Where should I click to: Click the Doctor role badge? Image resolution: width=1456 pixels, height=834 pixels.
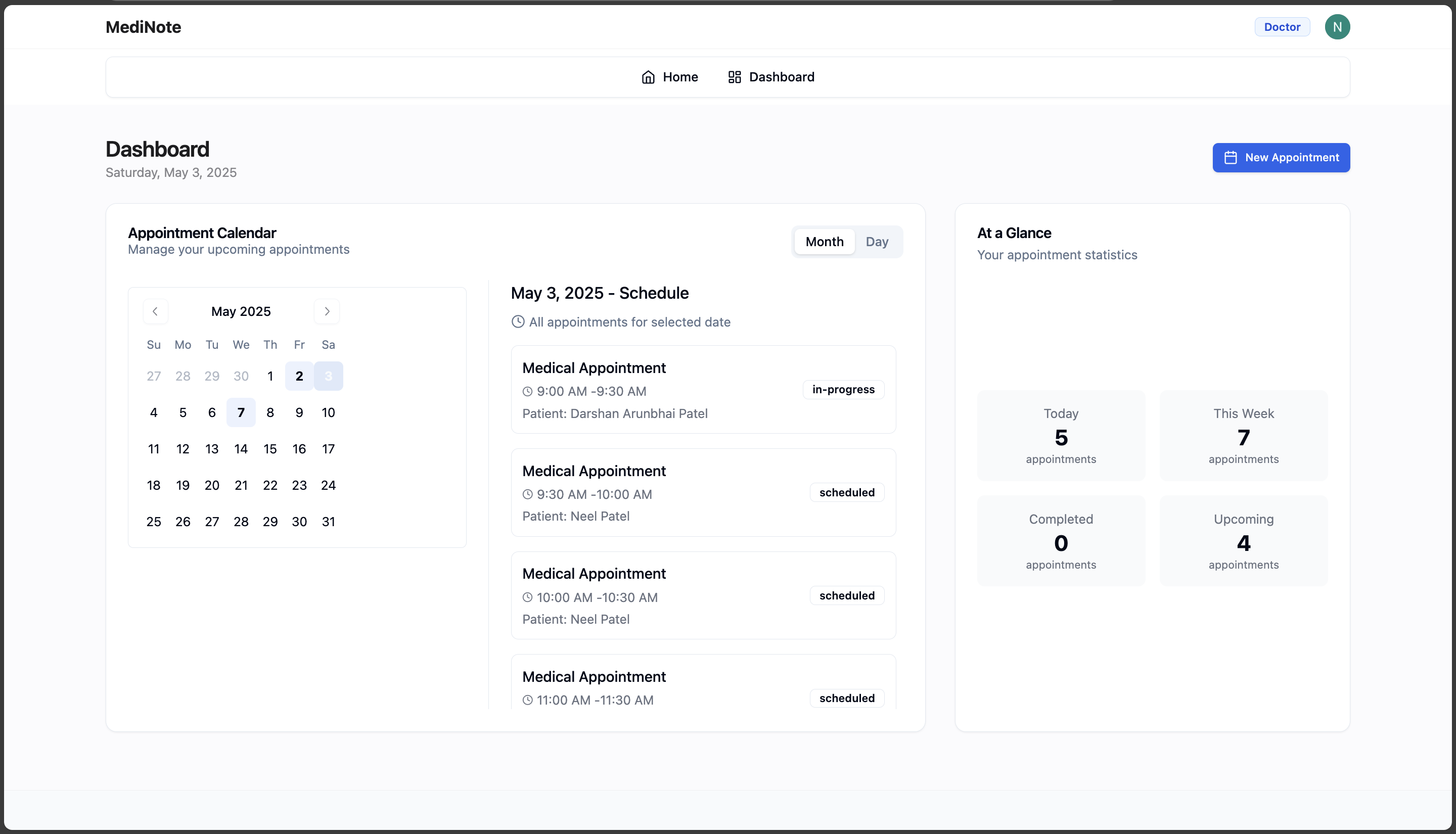[1282, 27]
